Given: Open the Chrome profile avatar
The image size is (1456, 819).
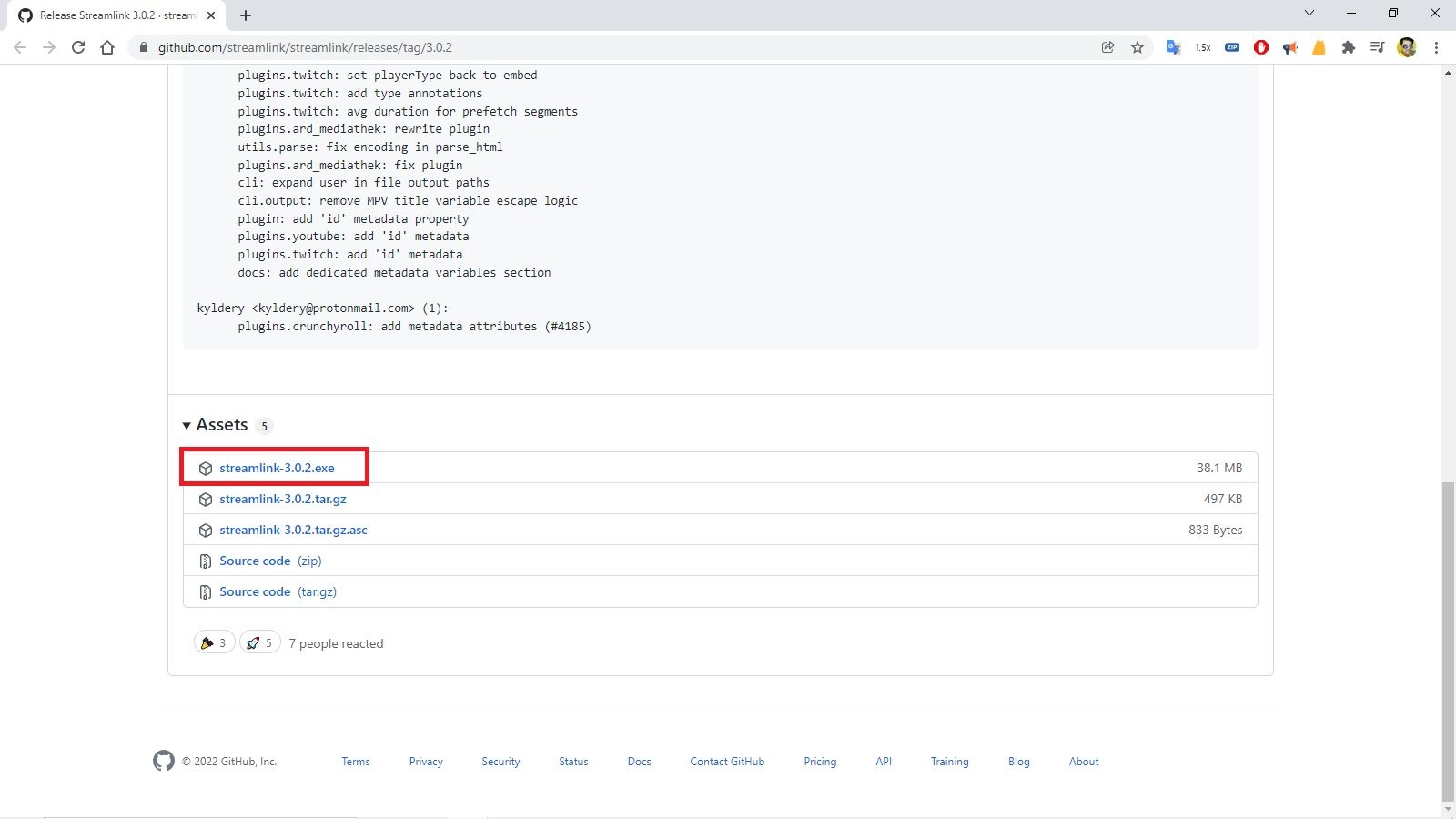Looking at the screenshot, I should tap(1407, 47).
